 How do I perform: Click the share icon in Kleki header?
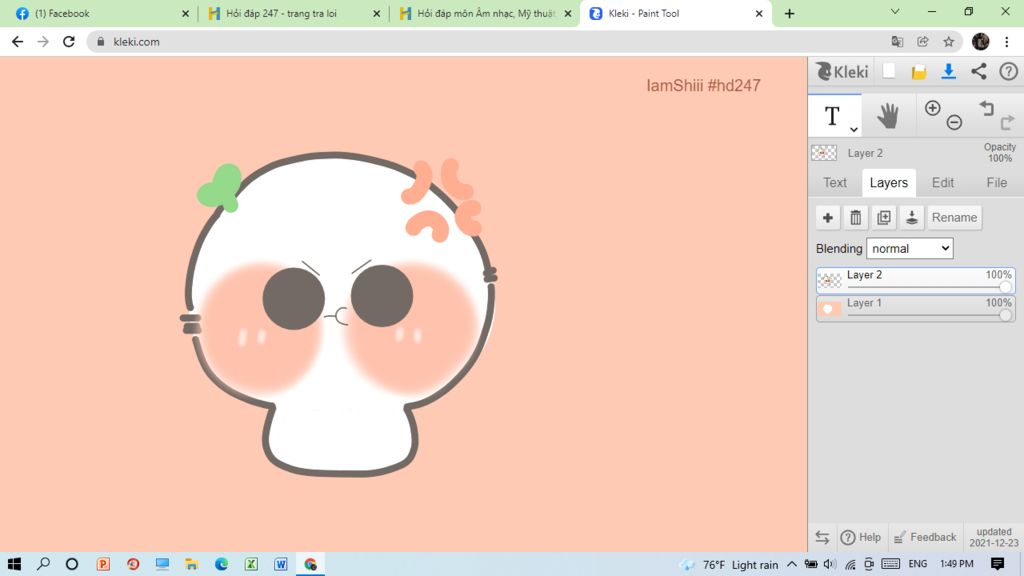click(978, 71)
